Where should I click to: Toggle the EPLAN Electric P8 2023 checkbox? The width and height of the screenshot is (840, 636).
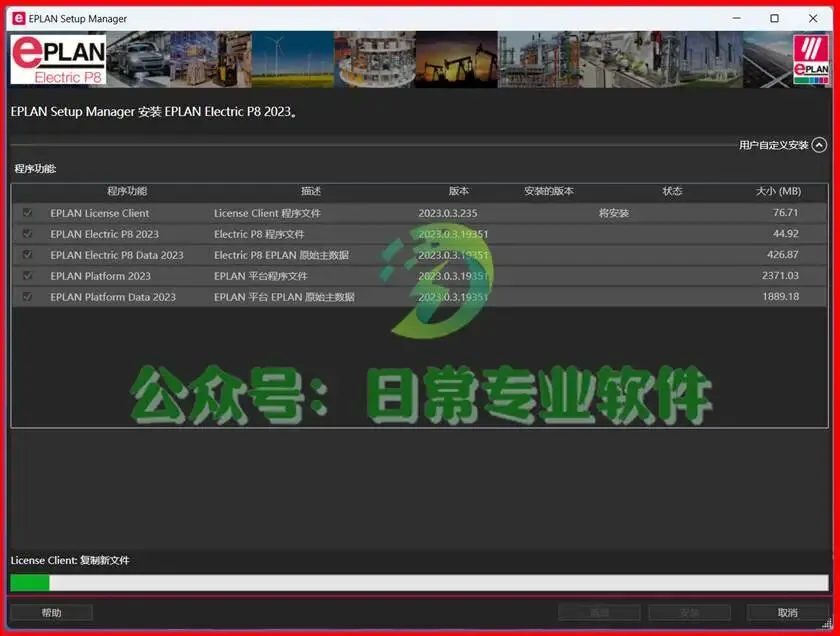pyautogui.click(x=27, y=234)
